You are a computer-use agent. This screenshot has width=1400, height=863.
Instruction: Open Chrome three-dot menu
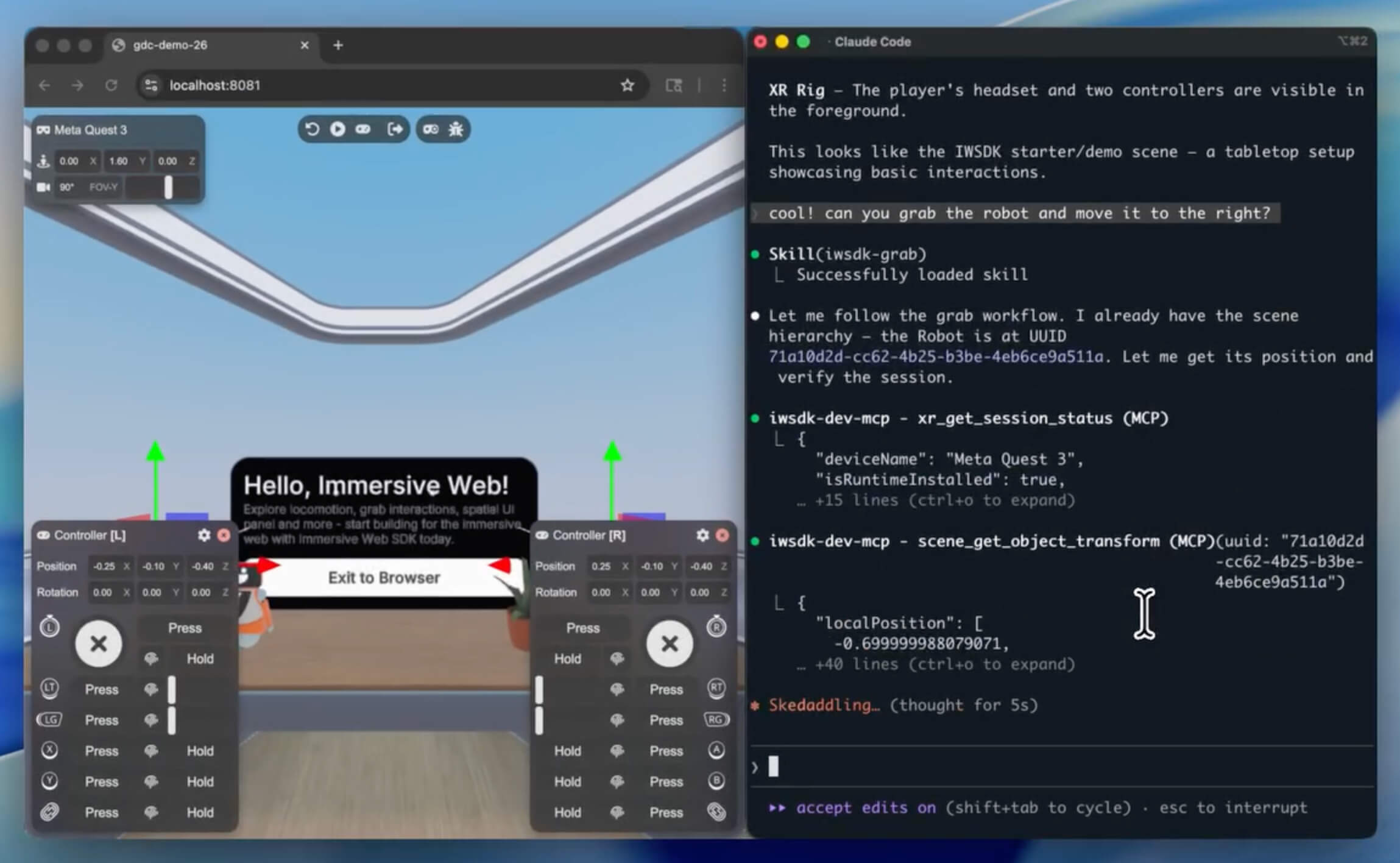tap(724, 85)
